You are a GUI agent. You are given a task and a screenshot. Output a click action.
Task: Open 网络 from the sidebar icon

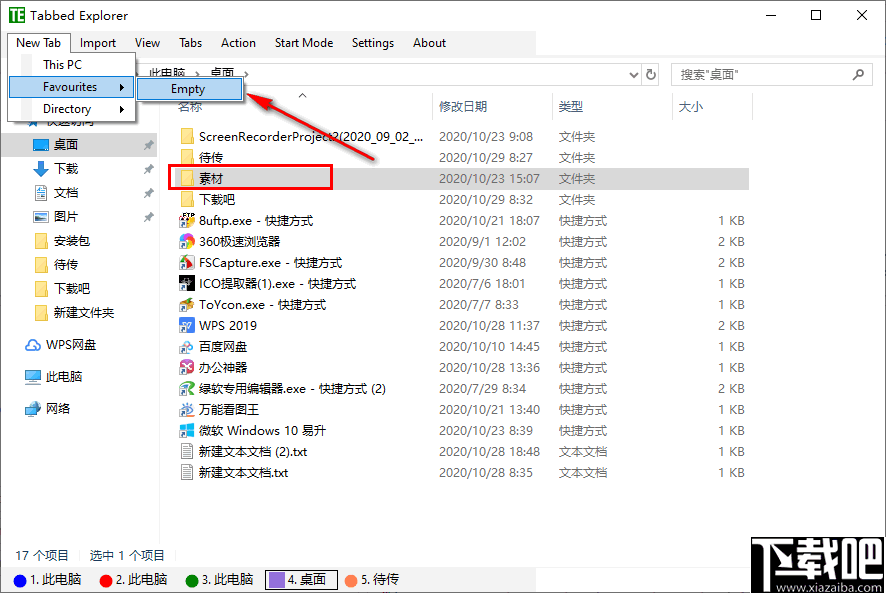(x=32, y=408)
